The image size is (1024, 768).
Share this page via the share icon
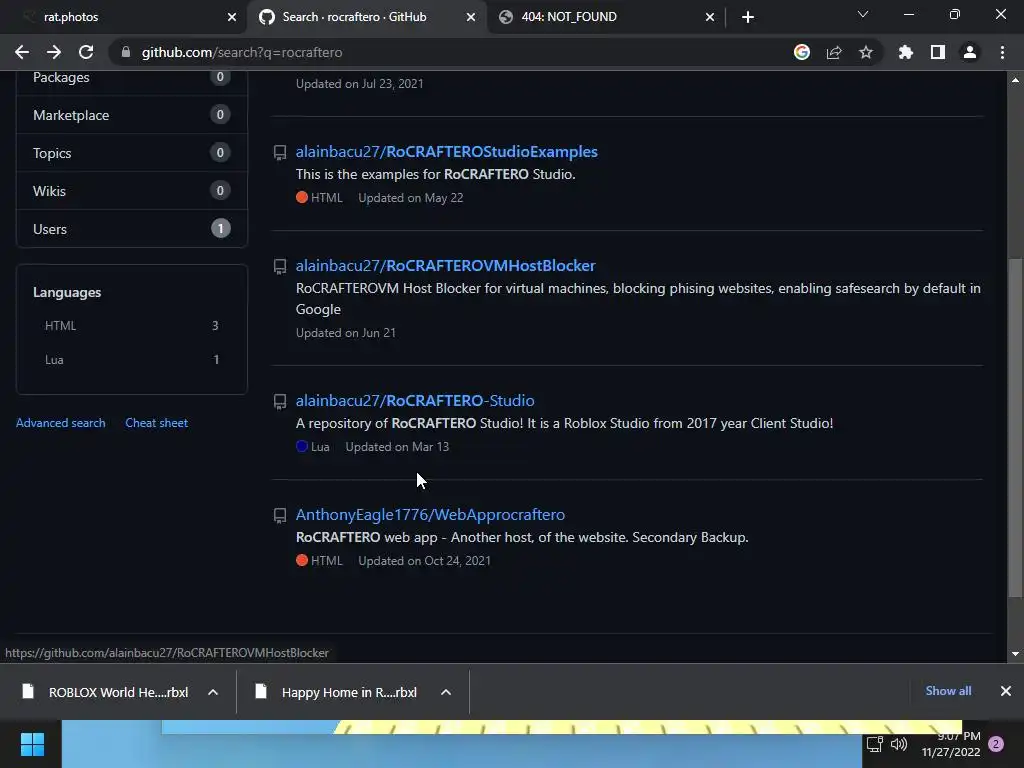point(834,52)
